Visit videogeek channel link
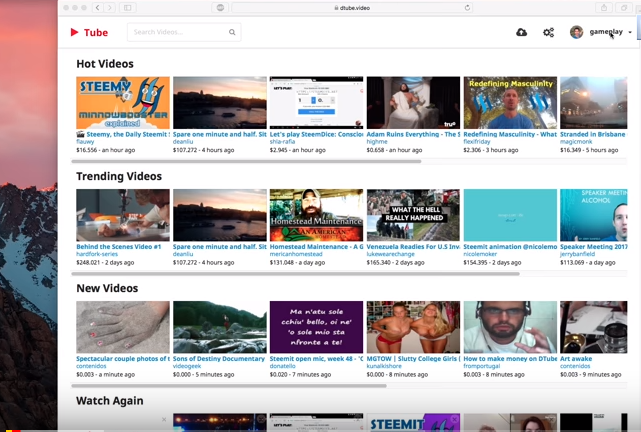The width and height of the screenshot is (641, 432). pos(187,366)
